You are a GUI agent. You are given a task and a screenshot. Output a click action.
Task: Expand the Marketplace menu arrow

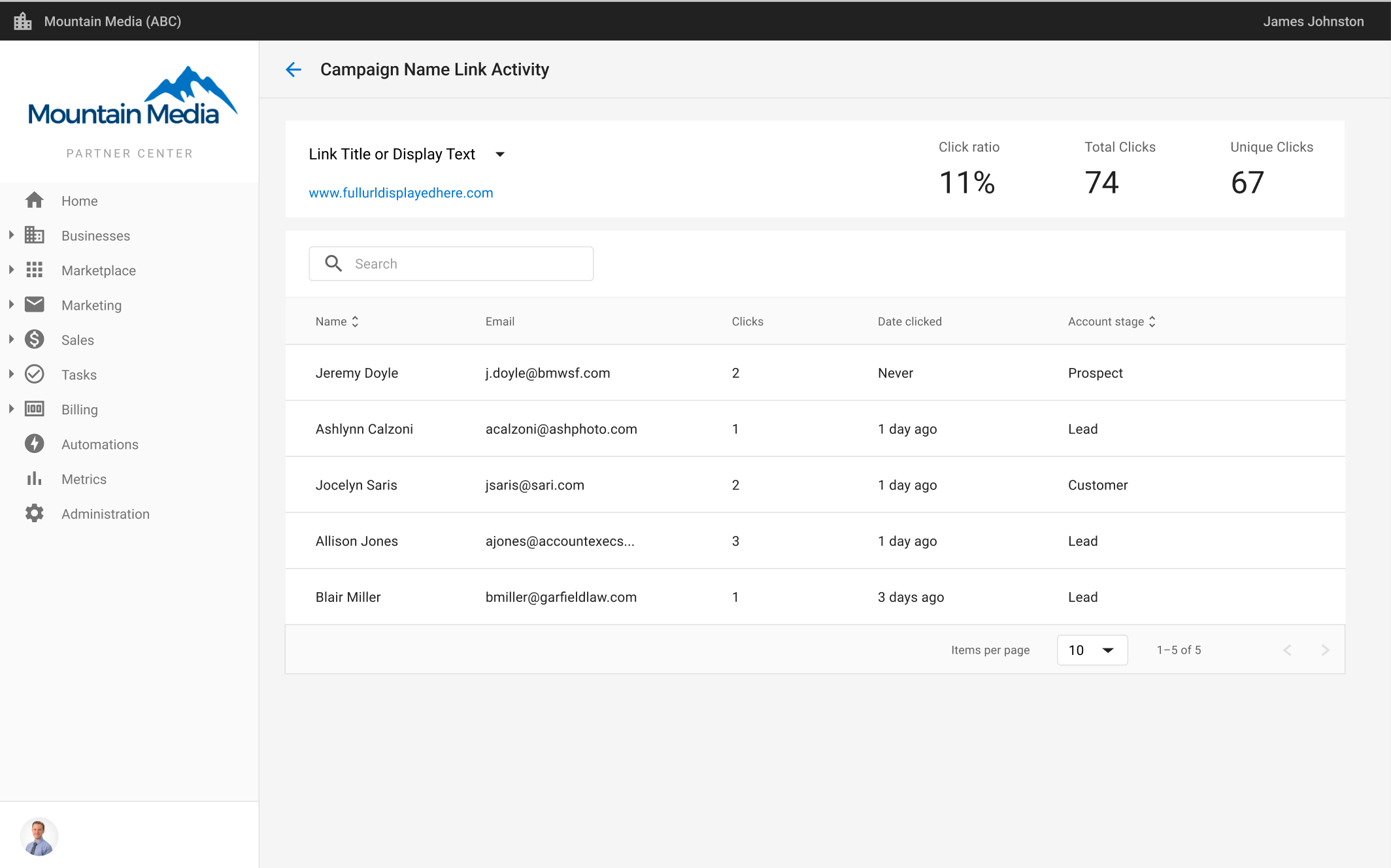(11, 269)
